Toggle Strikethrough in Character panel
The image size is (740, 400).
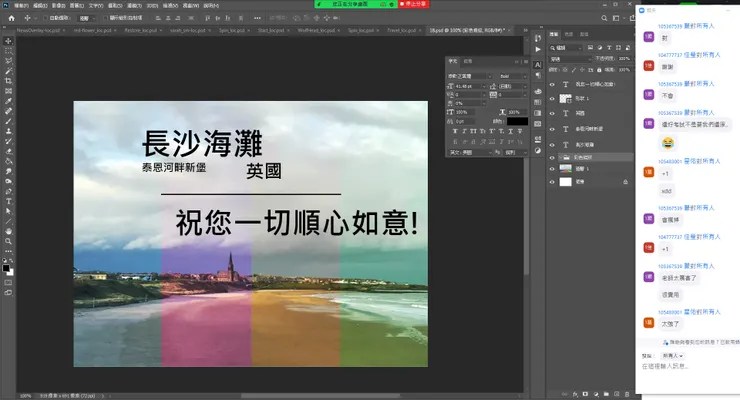coord(520,131)
